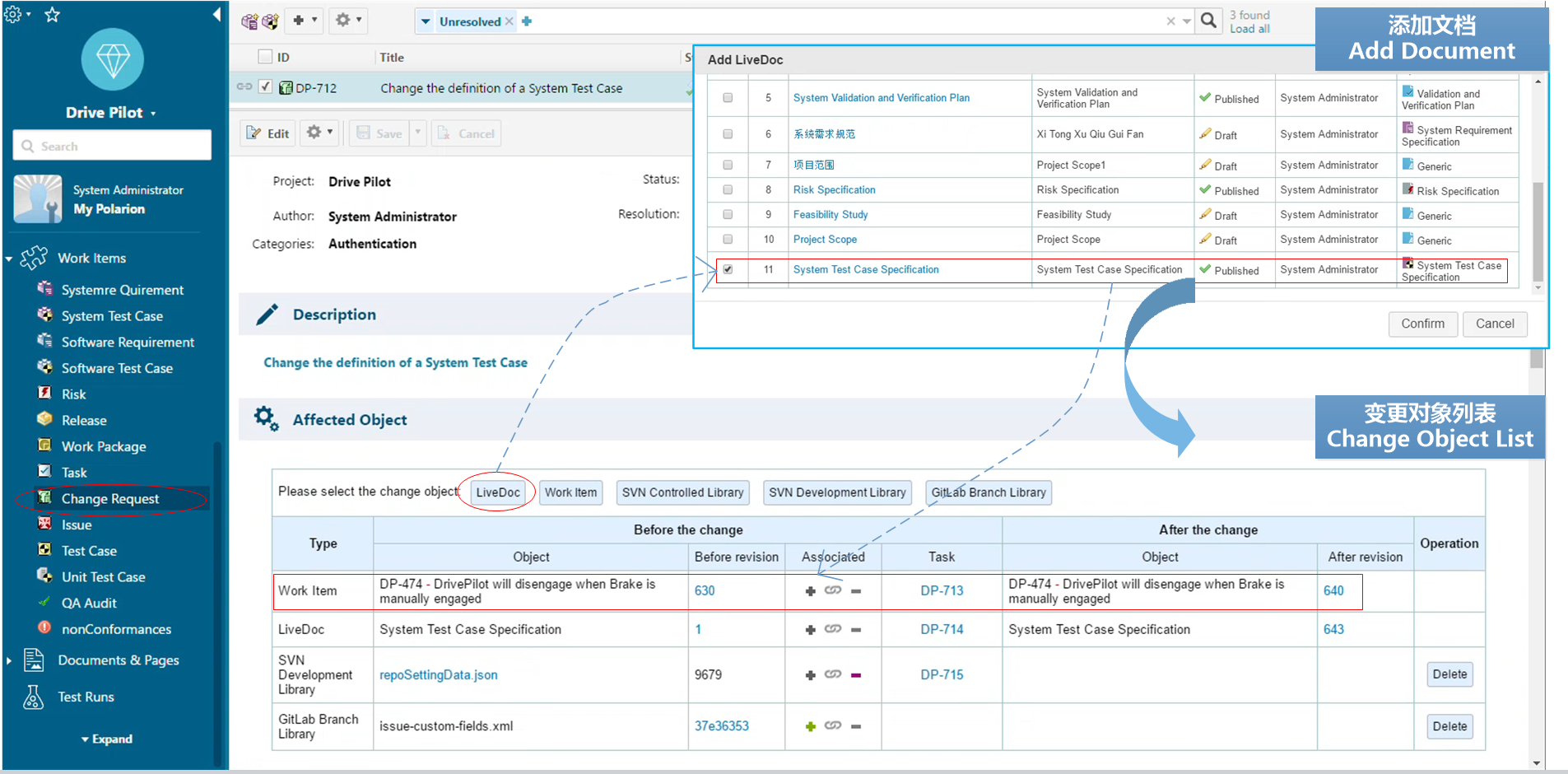
Task: Select Software Test Case in the sidebar
Action: 117,368
